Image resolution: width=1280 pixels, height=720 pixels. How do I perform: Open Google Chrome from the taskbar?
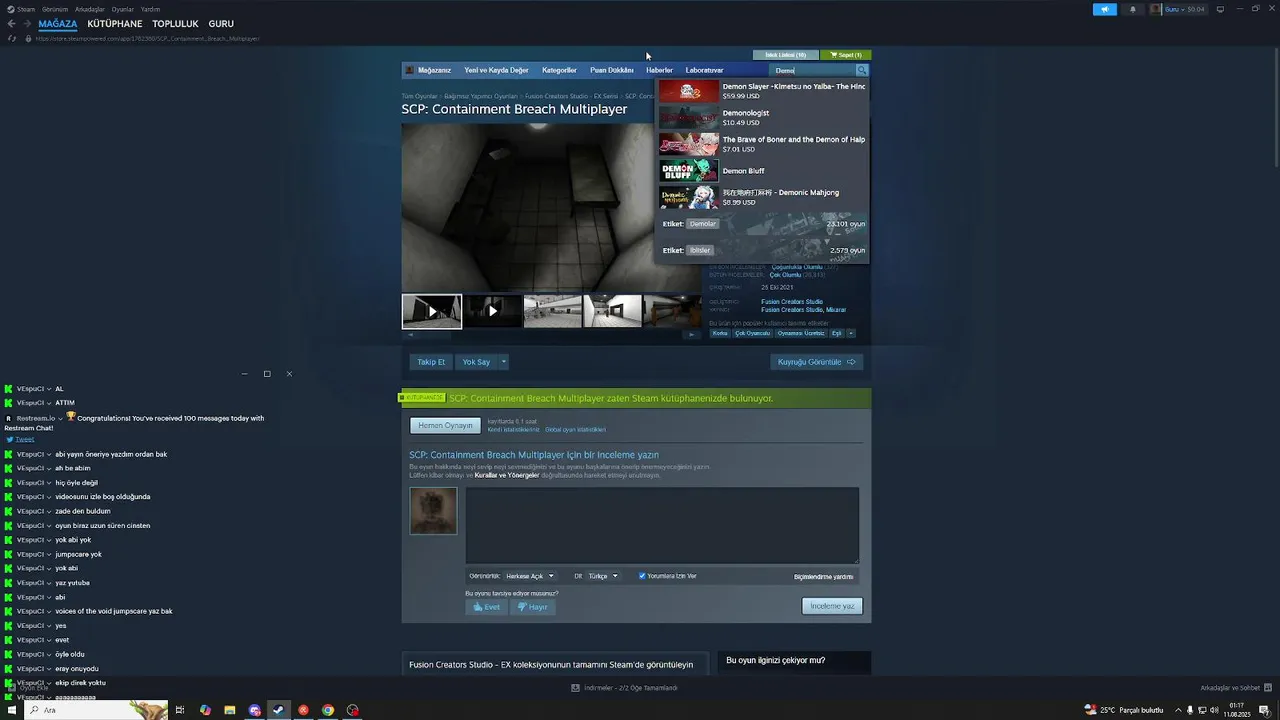click(x=328, y=710)
